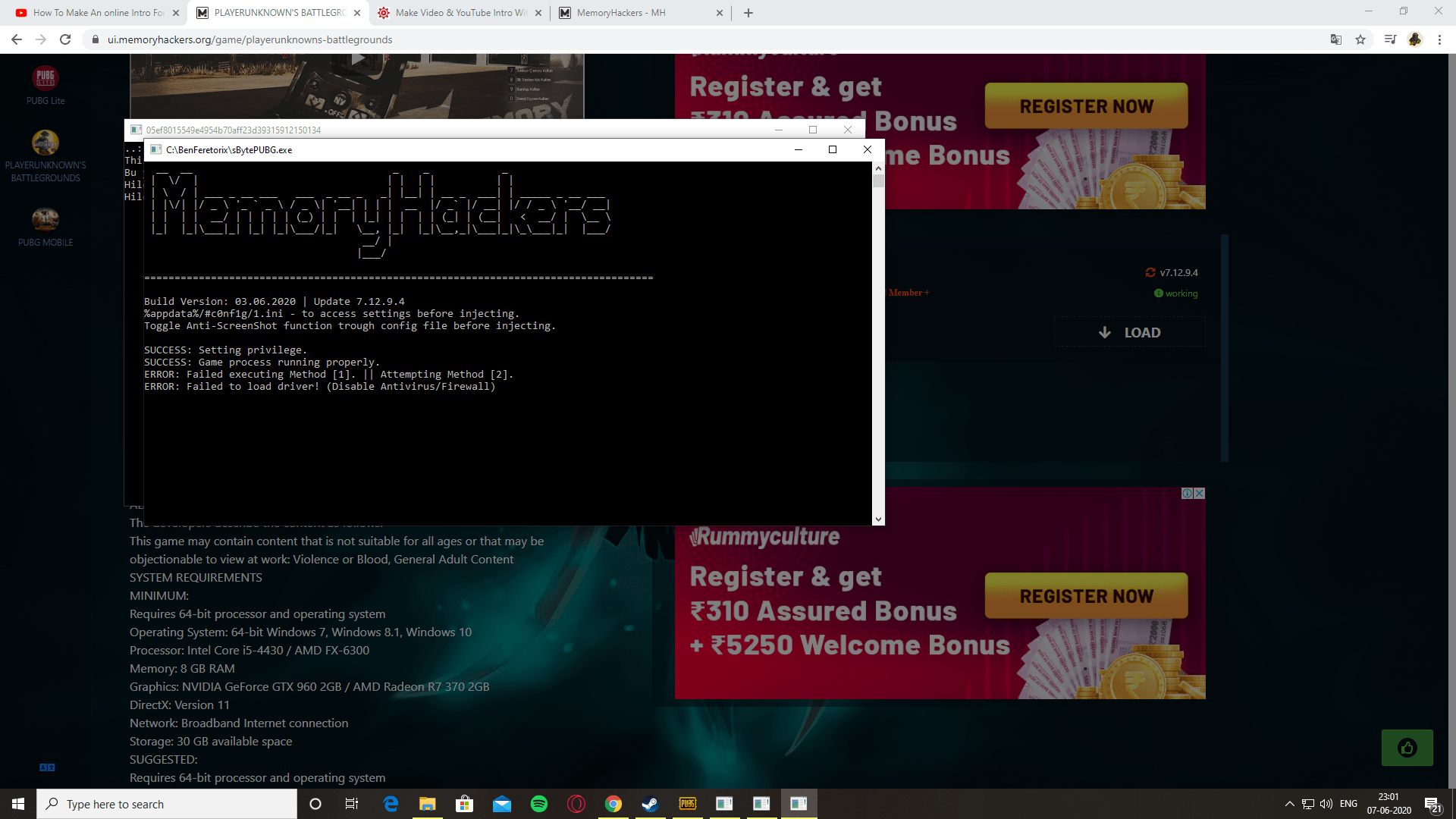
Task: Open Microsoft Store from taskbar
Action: pyautogui.click(x=465, y=804)
